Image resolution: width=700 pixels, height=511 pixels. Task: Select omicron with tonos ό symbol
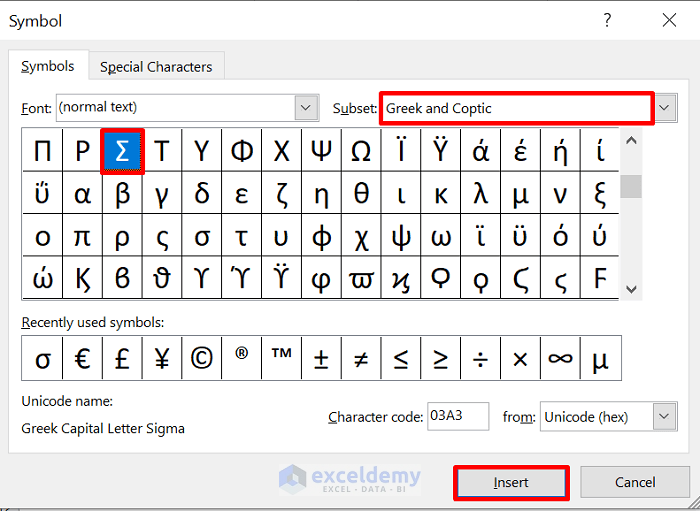560,236
